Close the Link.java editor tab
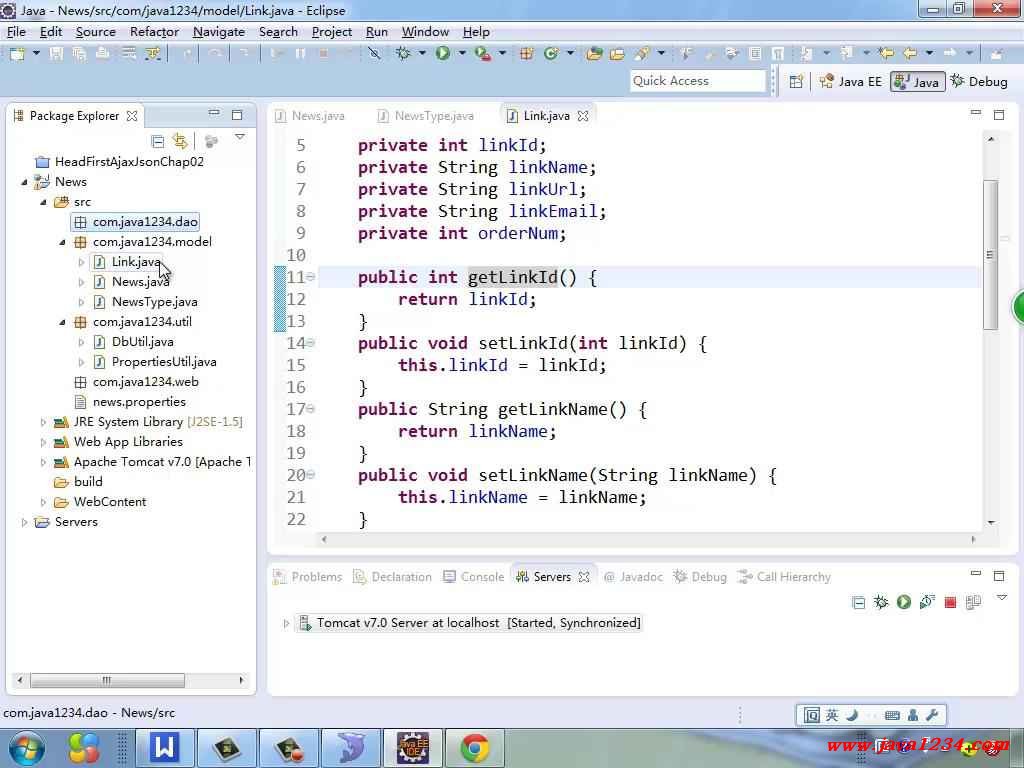The height and width of the screenshot is (768, 1024). 583,116
